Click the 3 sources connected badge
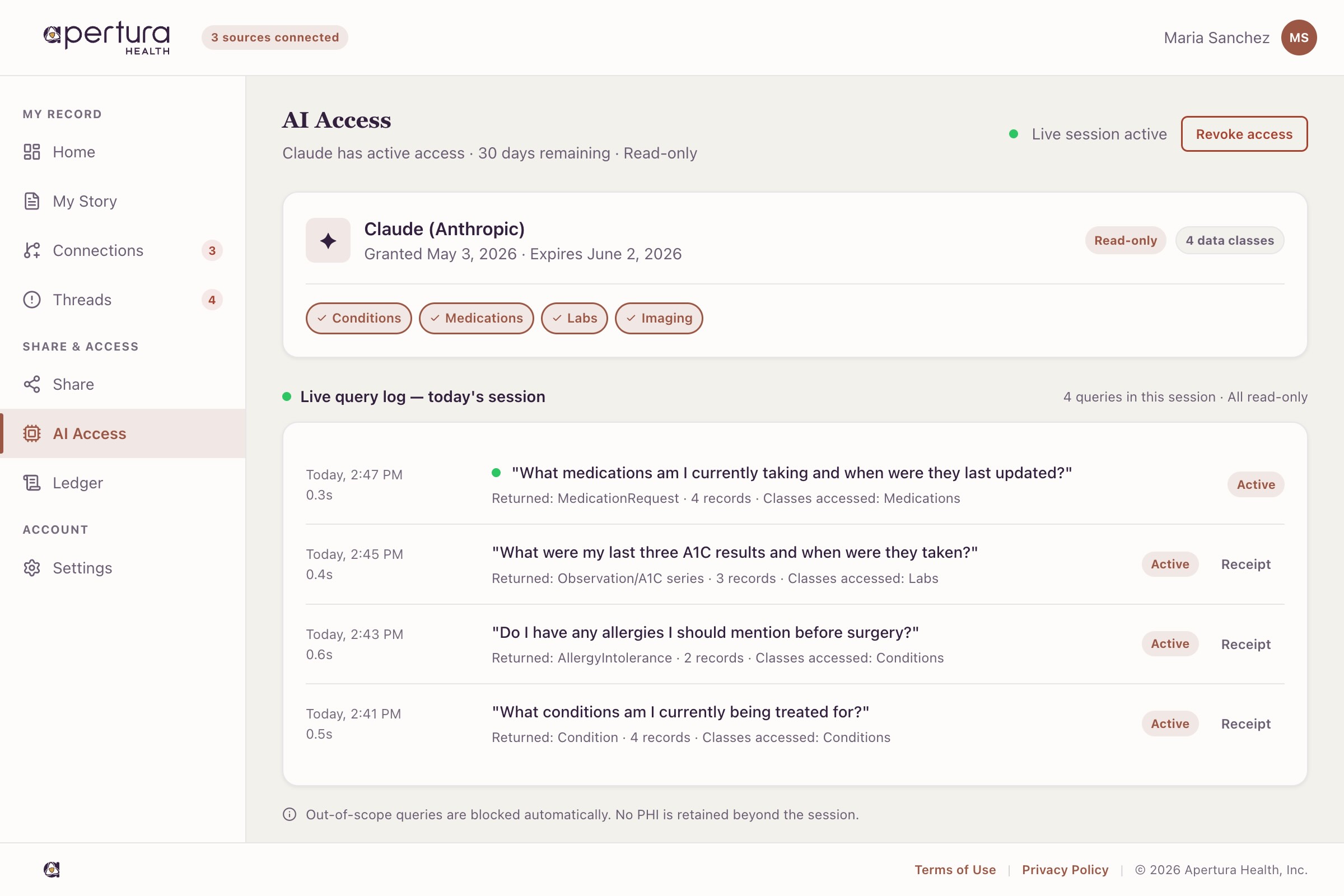 coord(275,37)
